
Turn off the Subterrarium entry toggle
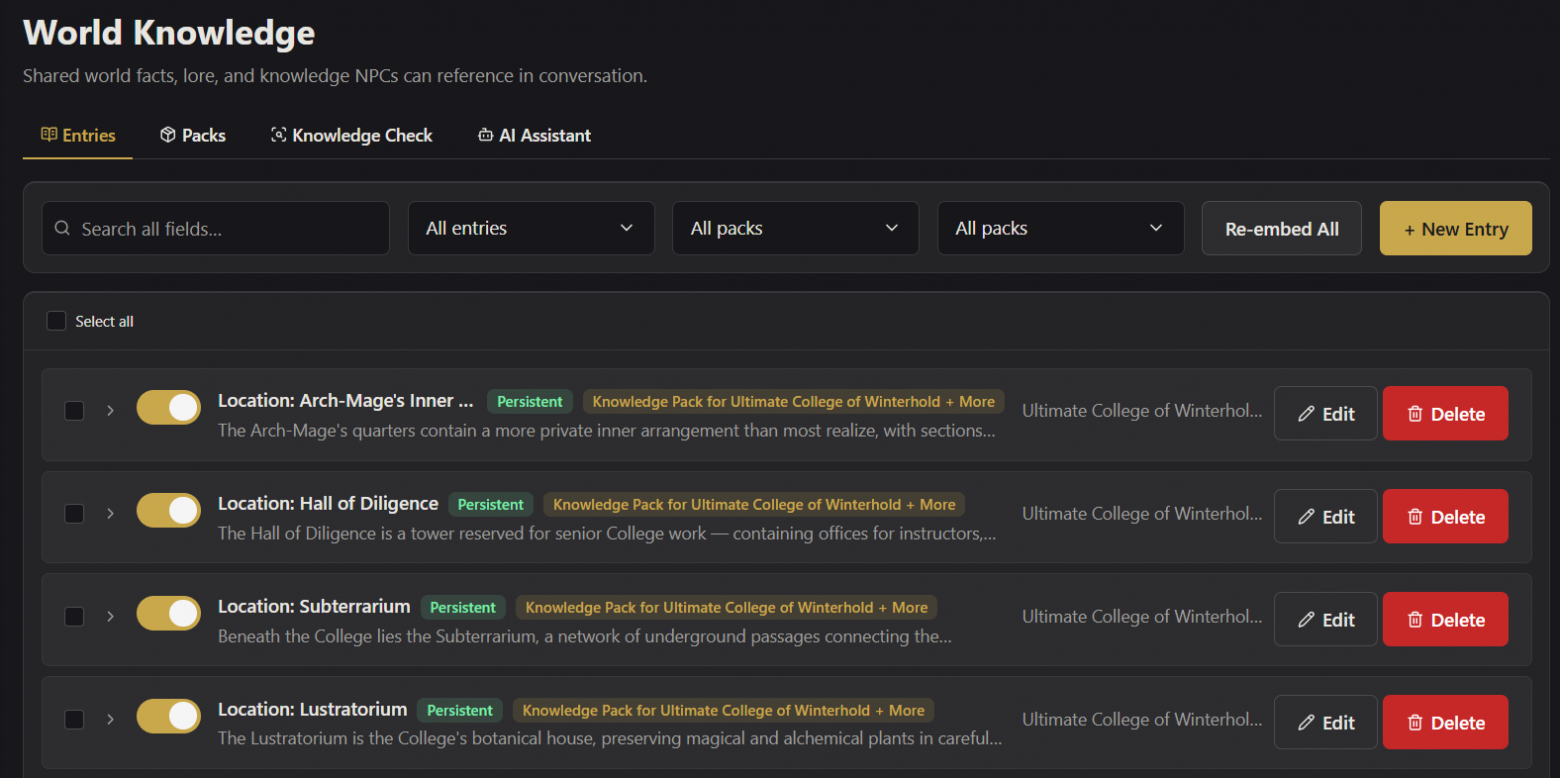(169, 614)
